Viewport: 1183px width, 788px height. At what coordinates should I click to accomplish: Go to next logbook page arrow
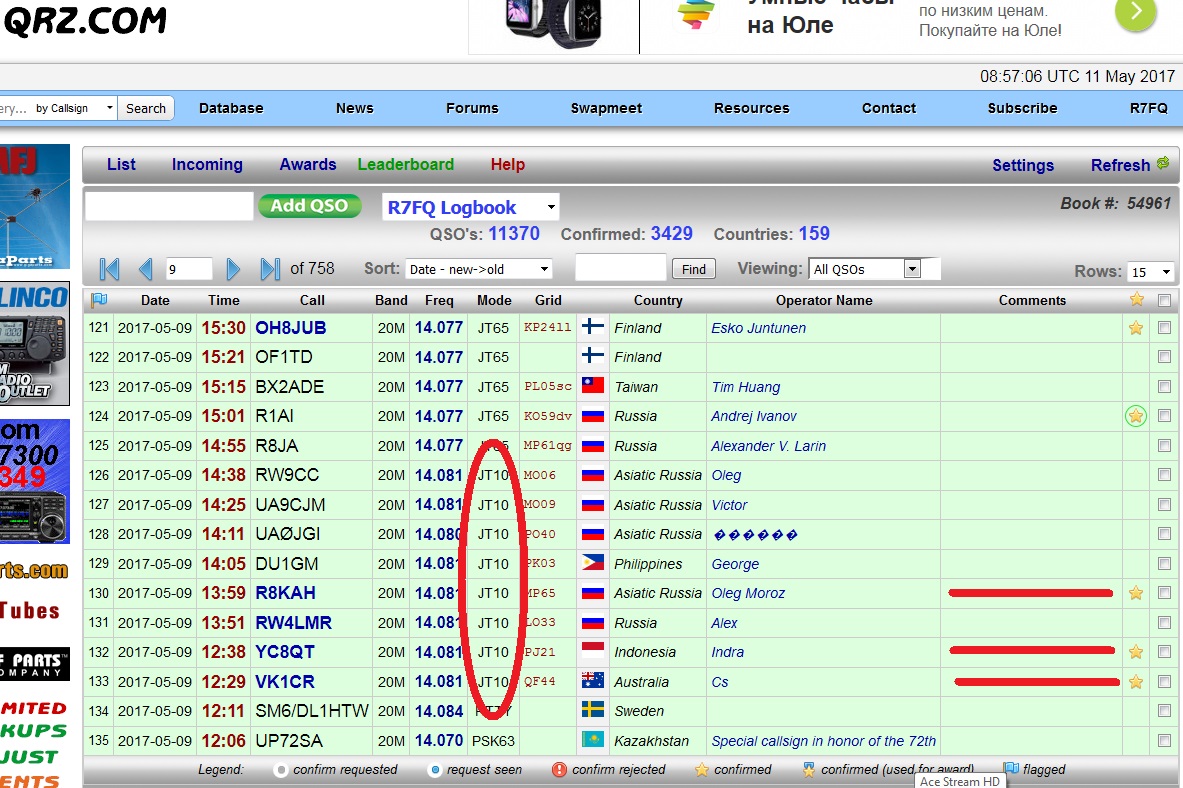(x=233, y=269)
